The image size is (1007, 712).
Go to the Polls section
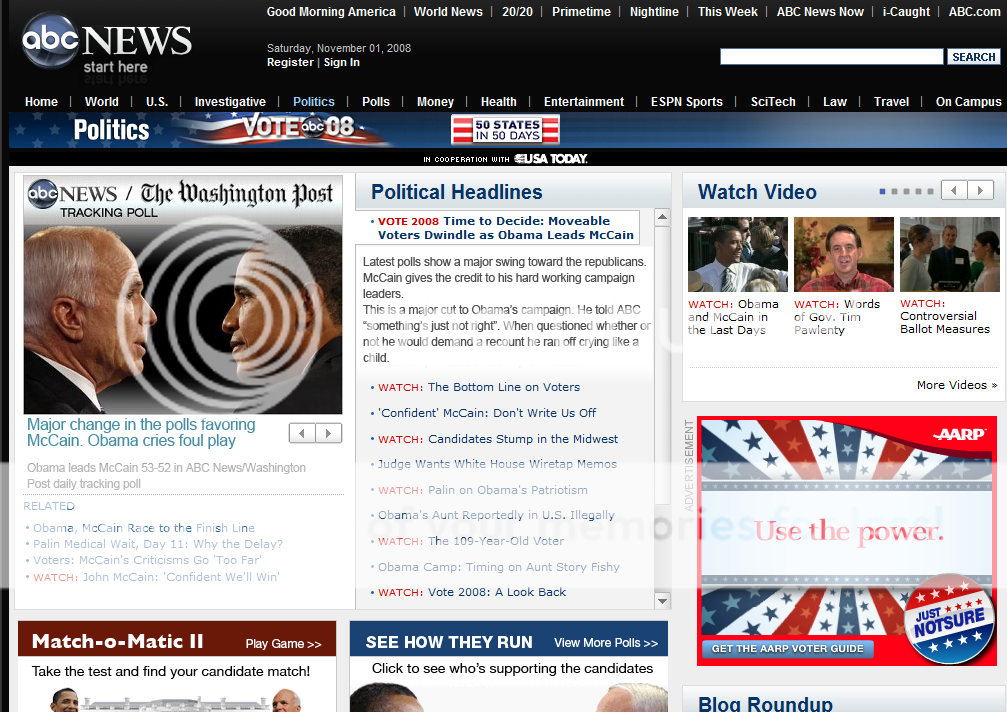pyautogui.click(x=376, y=101)
